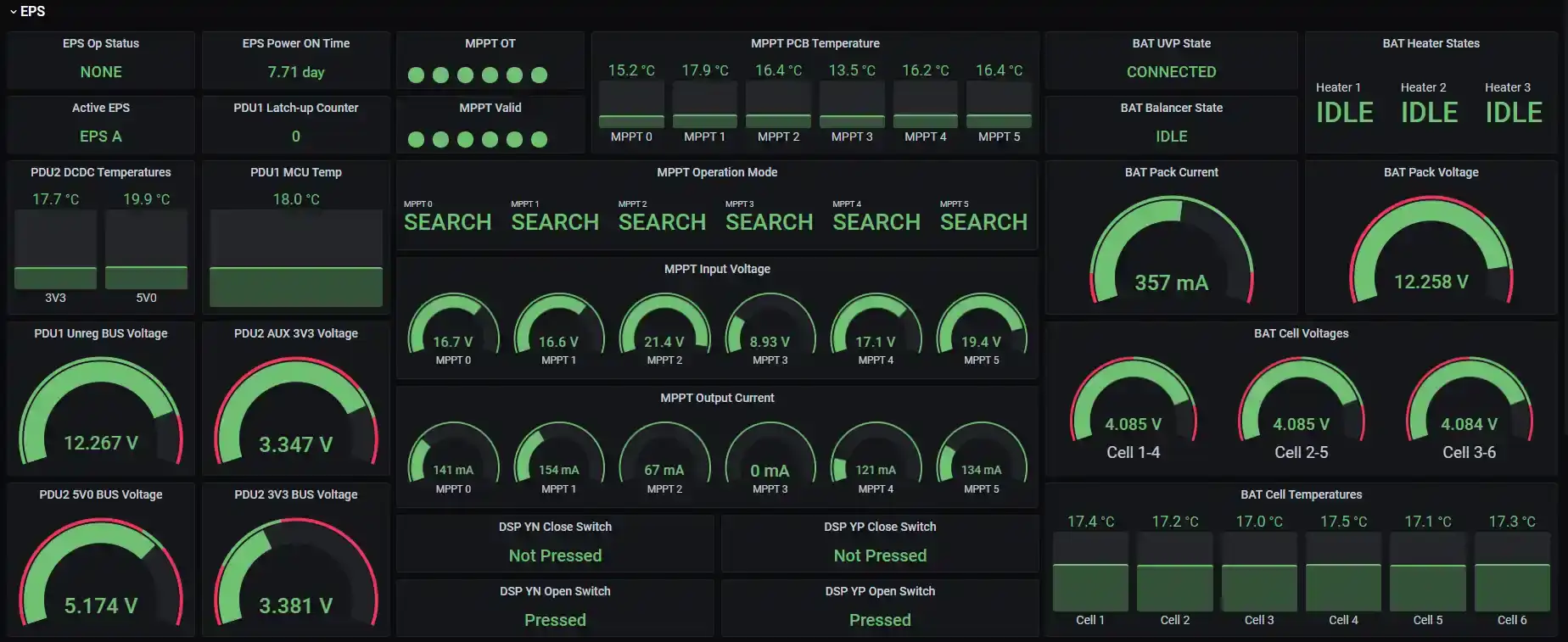
Task: Click the CONNECTED UVP state value
Action: point(1172,72)
